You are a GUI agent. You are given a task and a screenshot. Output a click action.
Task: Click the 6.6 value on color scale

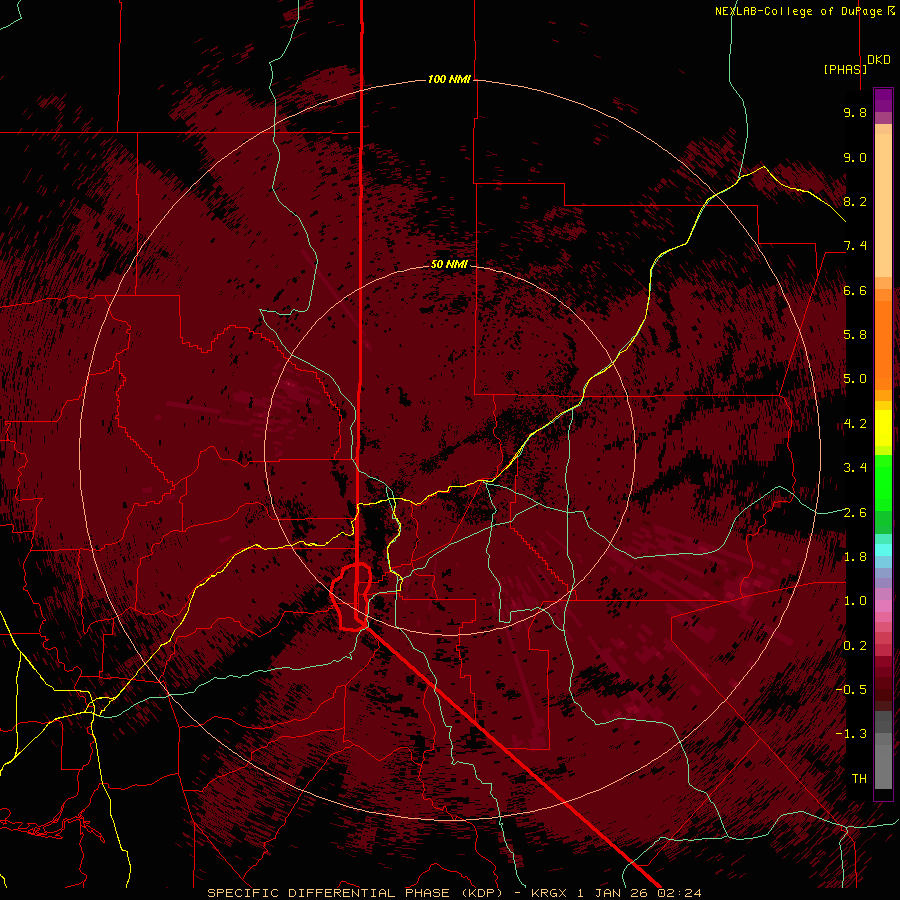click(855, 290)
